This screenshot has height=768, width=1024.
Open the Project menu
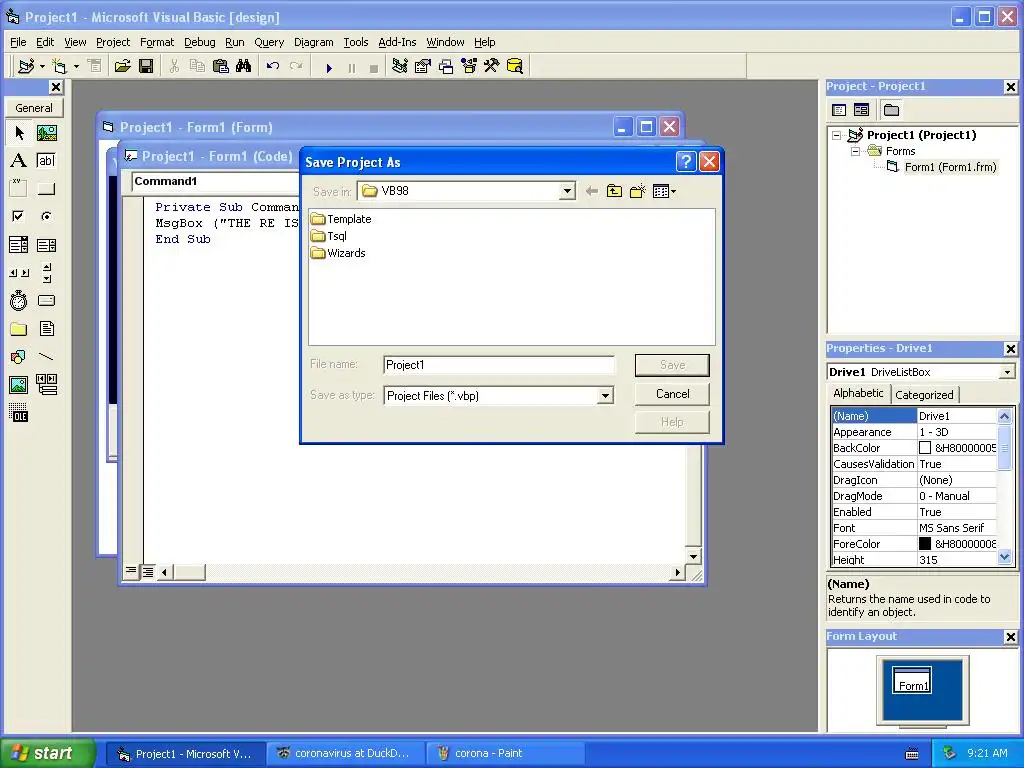click(x=113, y=42)
